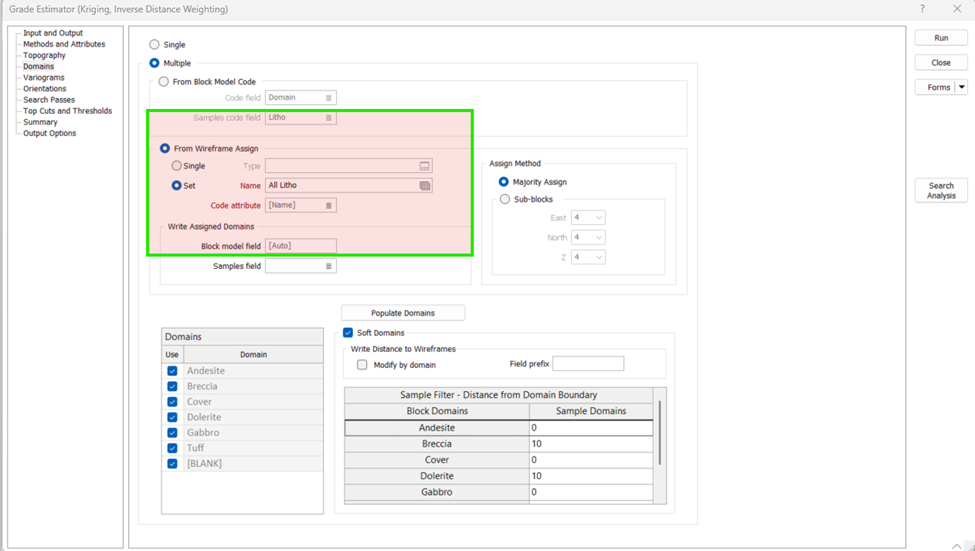Screen dimensions: 975x551
Task: Click the Code attribute list icon
Action: [328, 206]
